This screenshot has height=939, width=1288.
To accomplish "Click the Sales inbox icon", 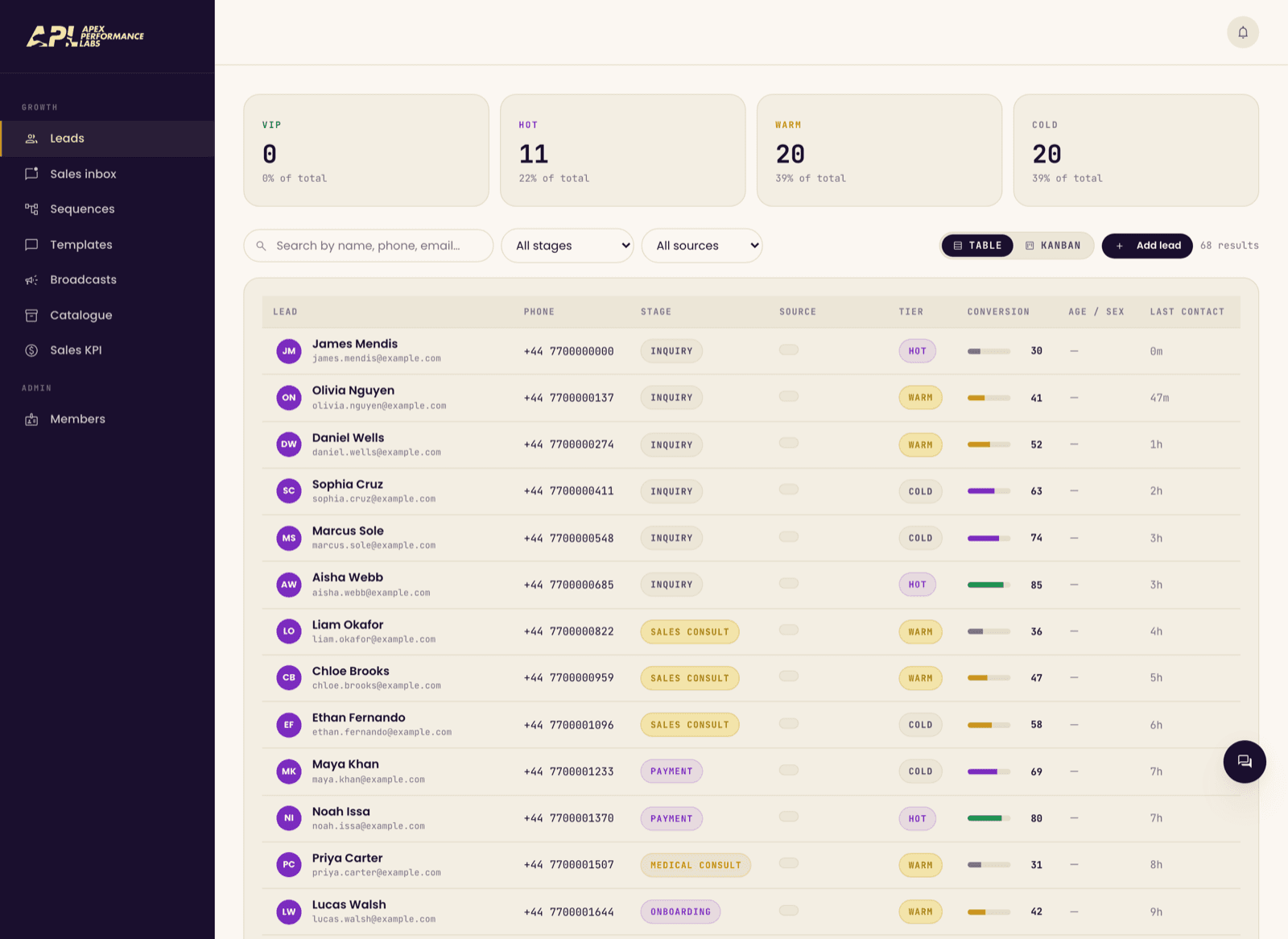I will [x=31, y=174].
